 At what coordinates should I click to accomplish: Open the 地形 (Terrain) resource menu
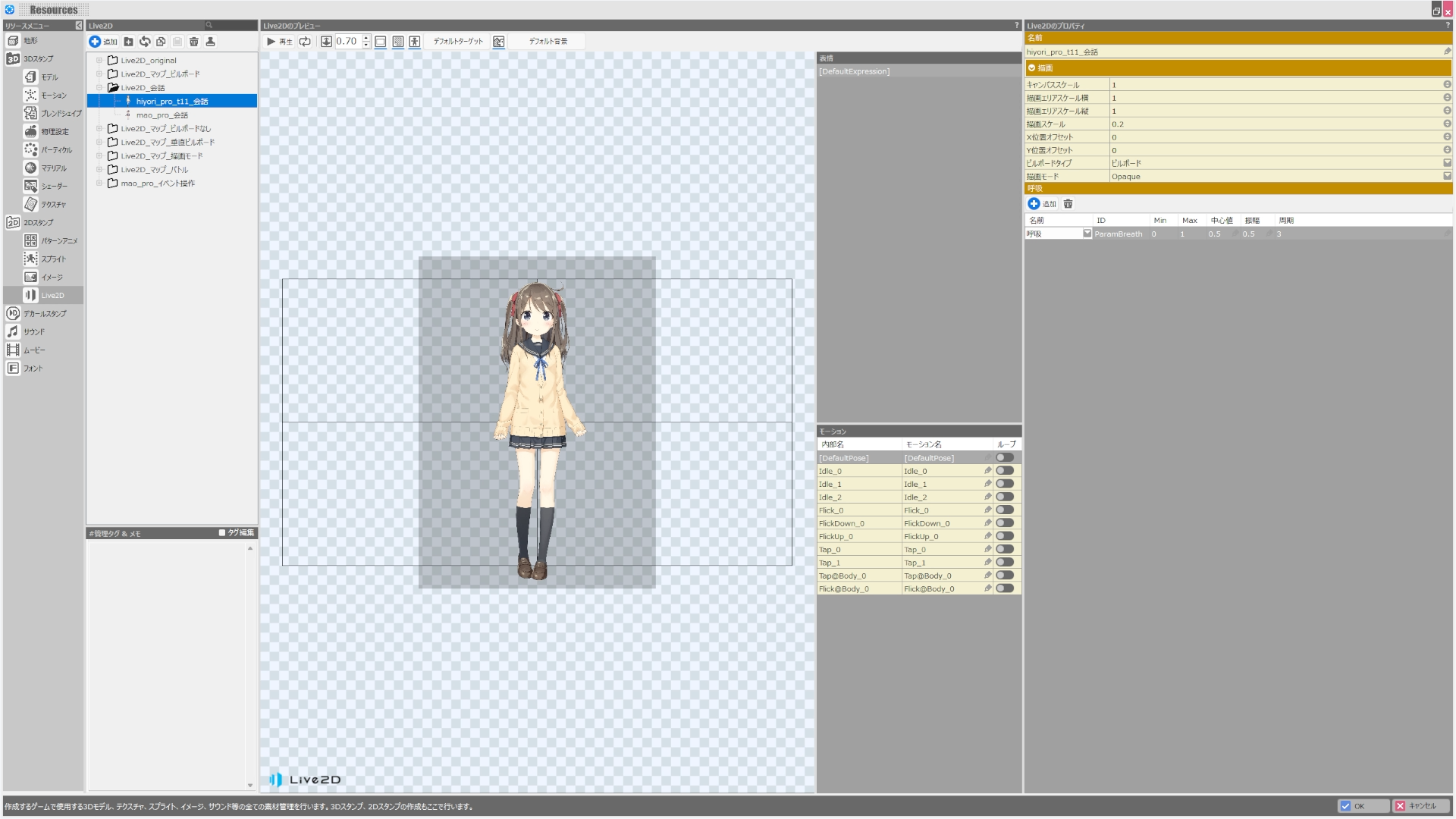23,41
